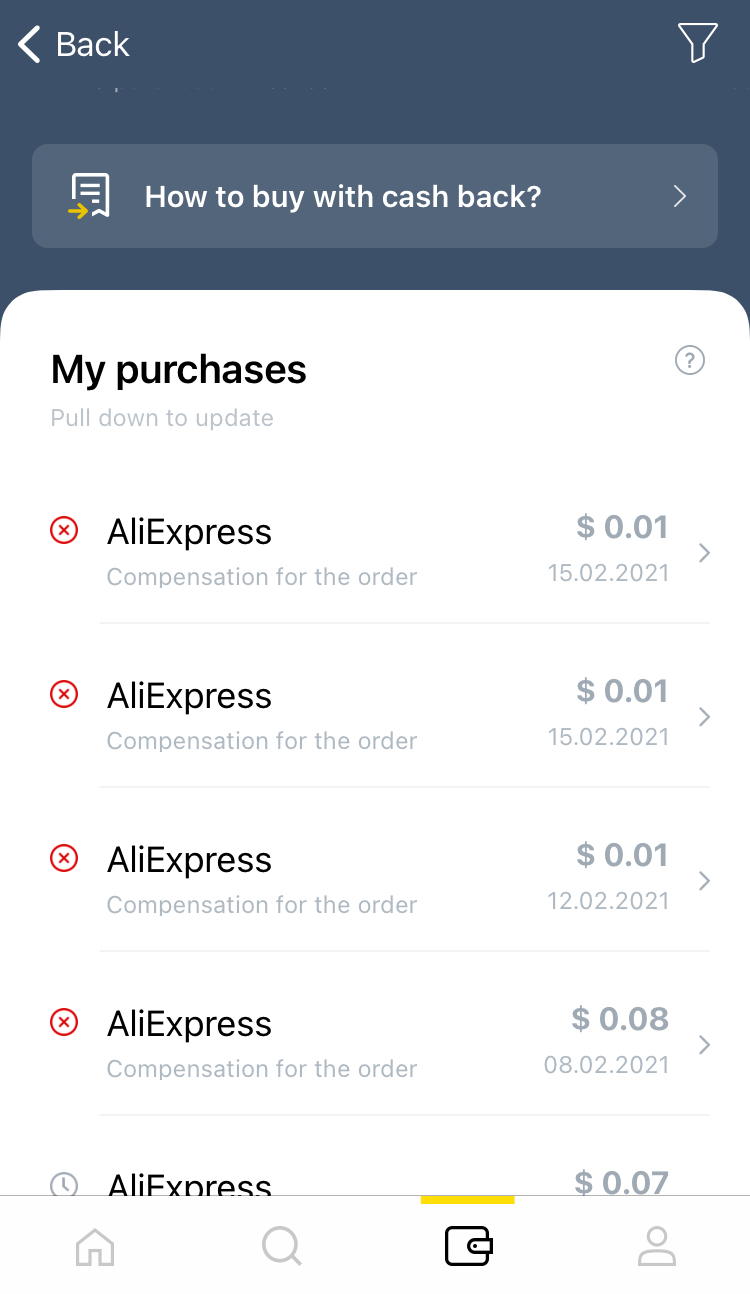Open chevron on cash back banner
This screenshot has height=1294, width=750.
680,196
